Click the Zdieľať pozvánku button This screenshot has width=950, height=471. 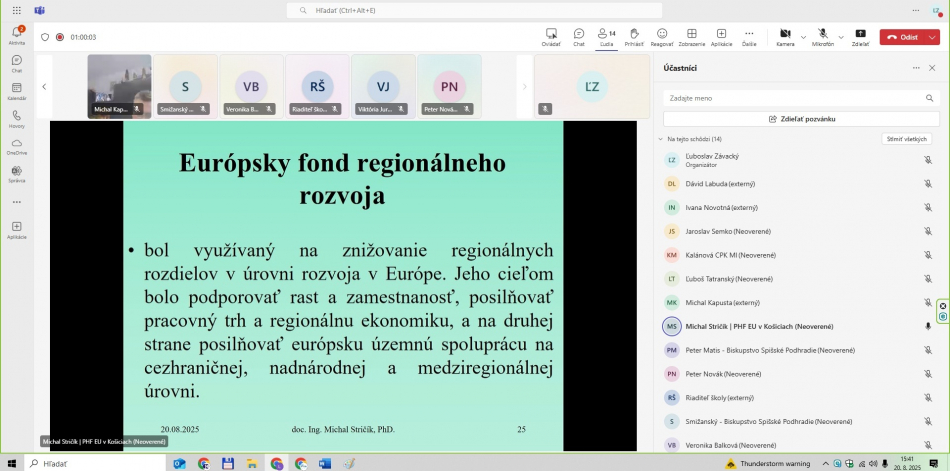(x=801, y=119)
